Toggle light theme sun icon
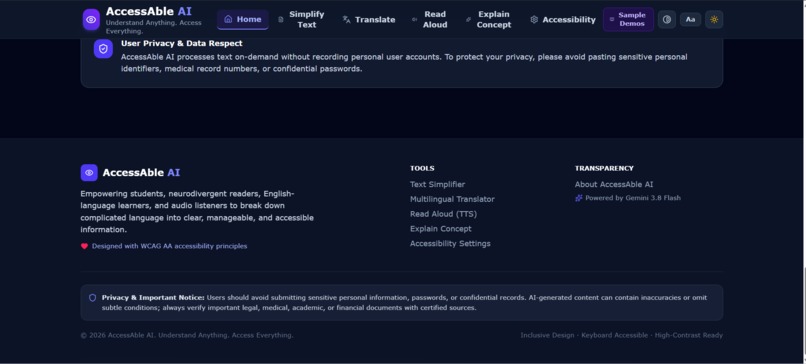 coord(714,20)
